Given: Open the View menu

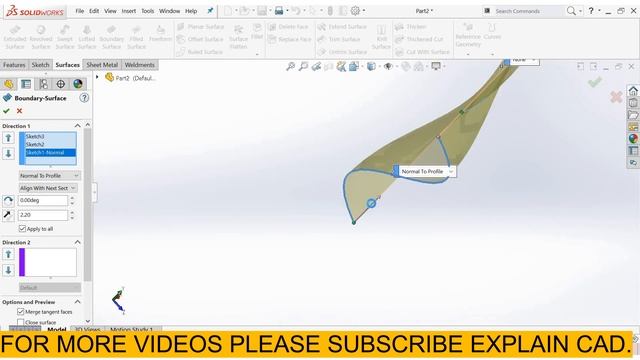Looking at the screenshot, I should coord(110,11).
